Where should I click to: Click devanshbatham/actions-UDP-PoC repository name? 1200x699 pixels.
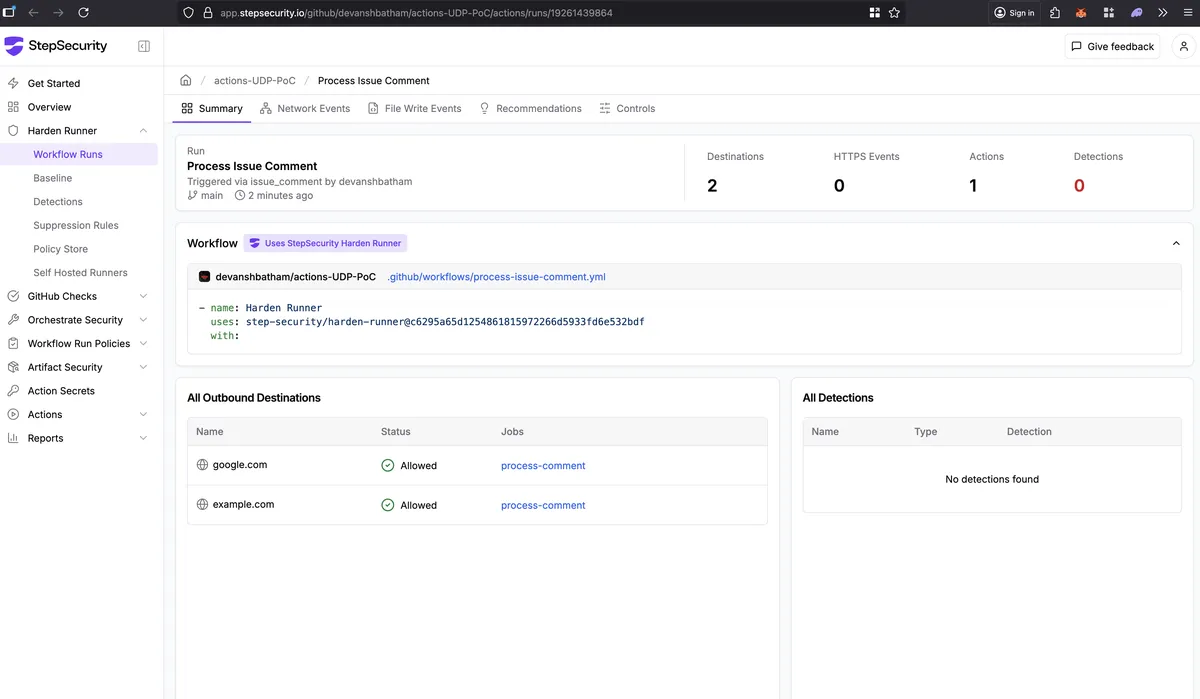point(296,277)
